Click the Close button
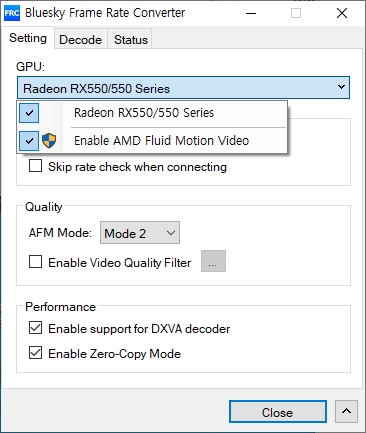This screenshot has height=433, width=366. coord(278,412)
